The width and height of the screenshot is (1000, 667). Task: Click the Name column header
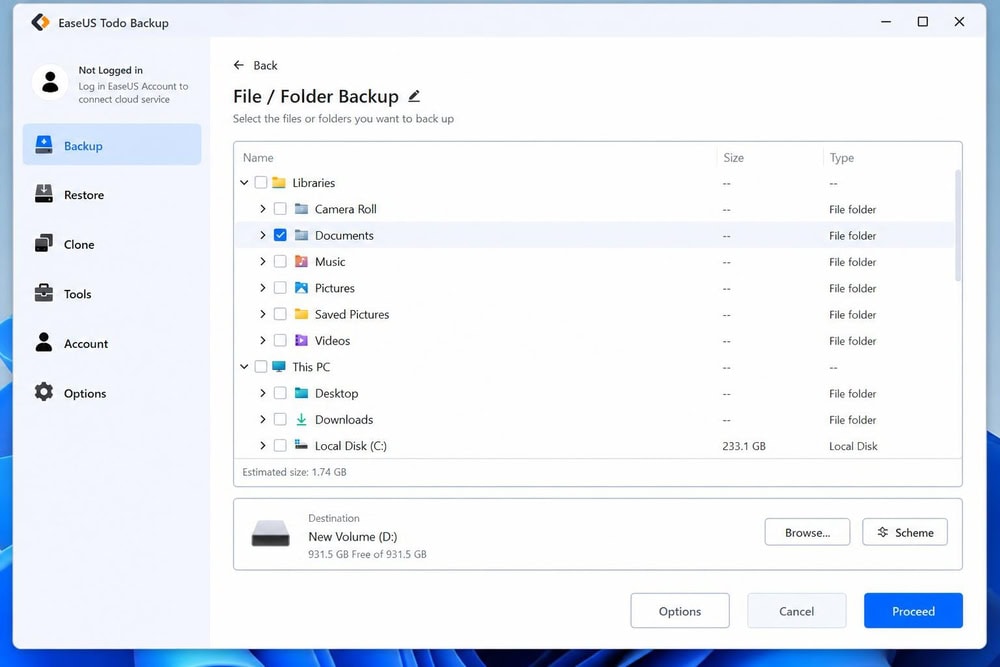tap(258, 158)
